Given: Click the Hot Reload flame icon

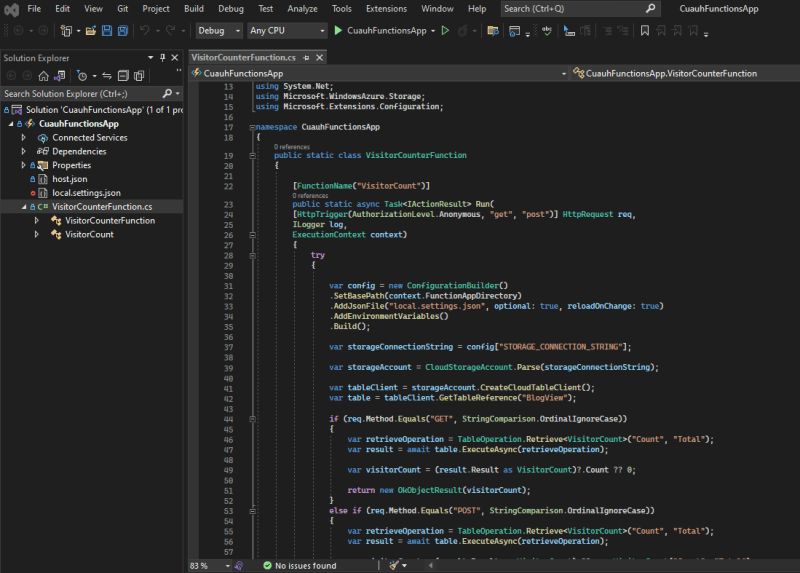Looking at the screenshot, I should click(x=462, y=31).
